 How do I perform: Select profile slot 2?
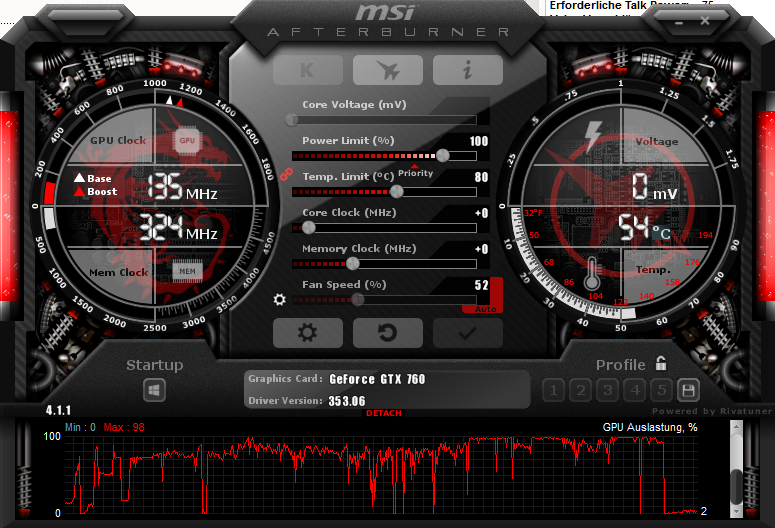(x=581, y=391)
